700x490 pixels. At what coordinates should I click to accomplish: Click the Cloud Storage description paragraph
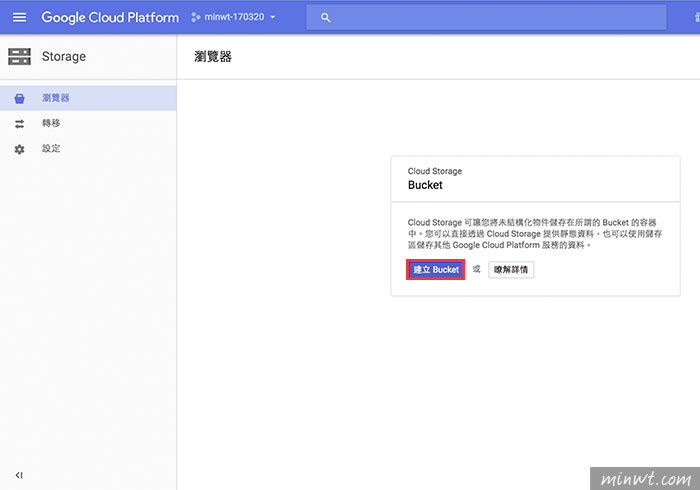(x=535, y=233)
